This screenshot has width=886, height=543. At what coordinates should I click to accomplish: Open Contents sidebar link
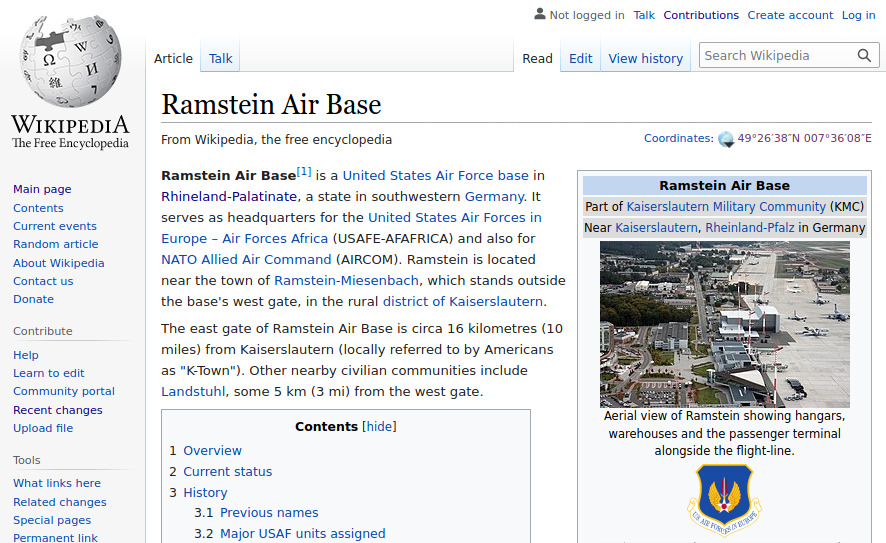click(x=38, y=208)
